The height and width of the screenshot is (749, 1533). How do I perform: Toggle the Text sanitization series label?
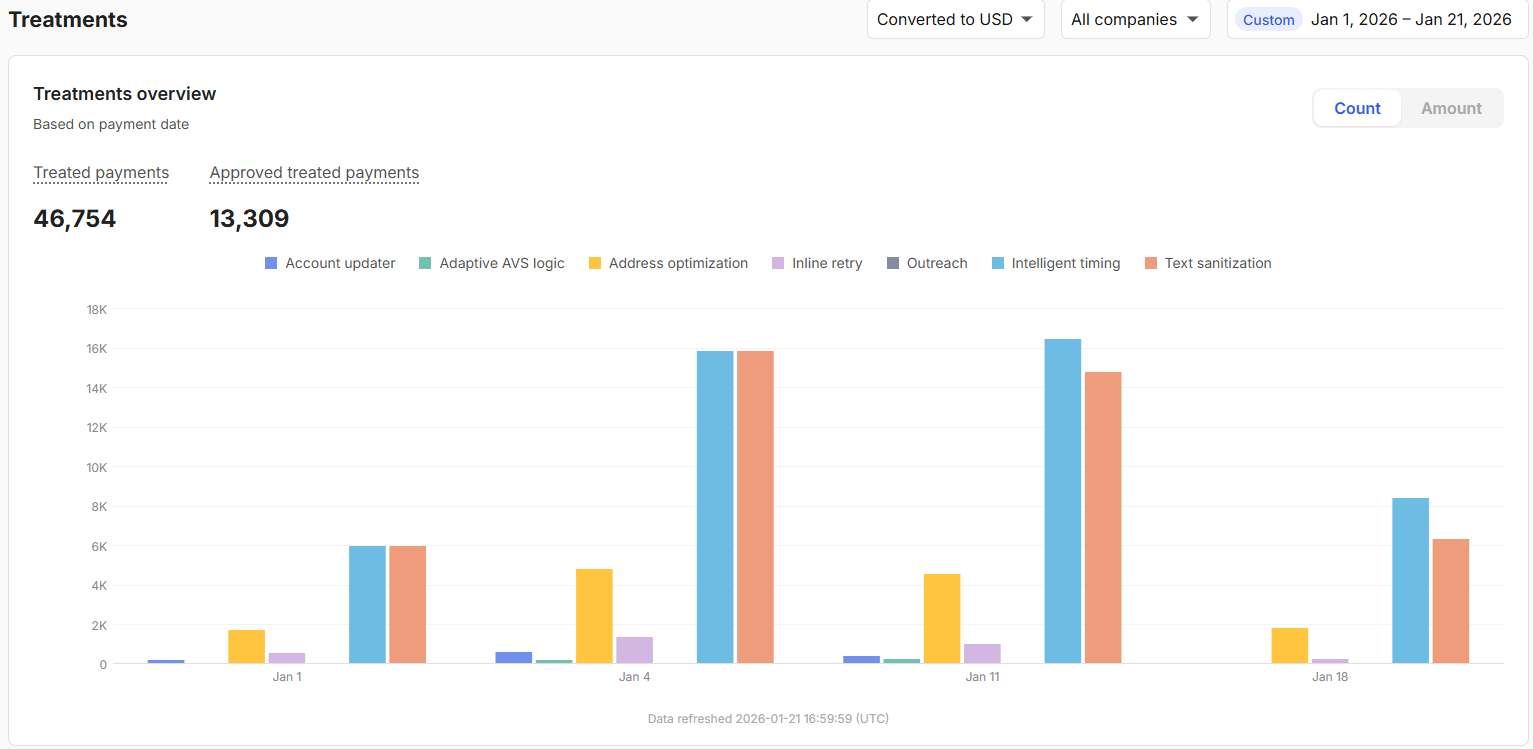[x=1218, y=263]
